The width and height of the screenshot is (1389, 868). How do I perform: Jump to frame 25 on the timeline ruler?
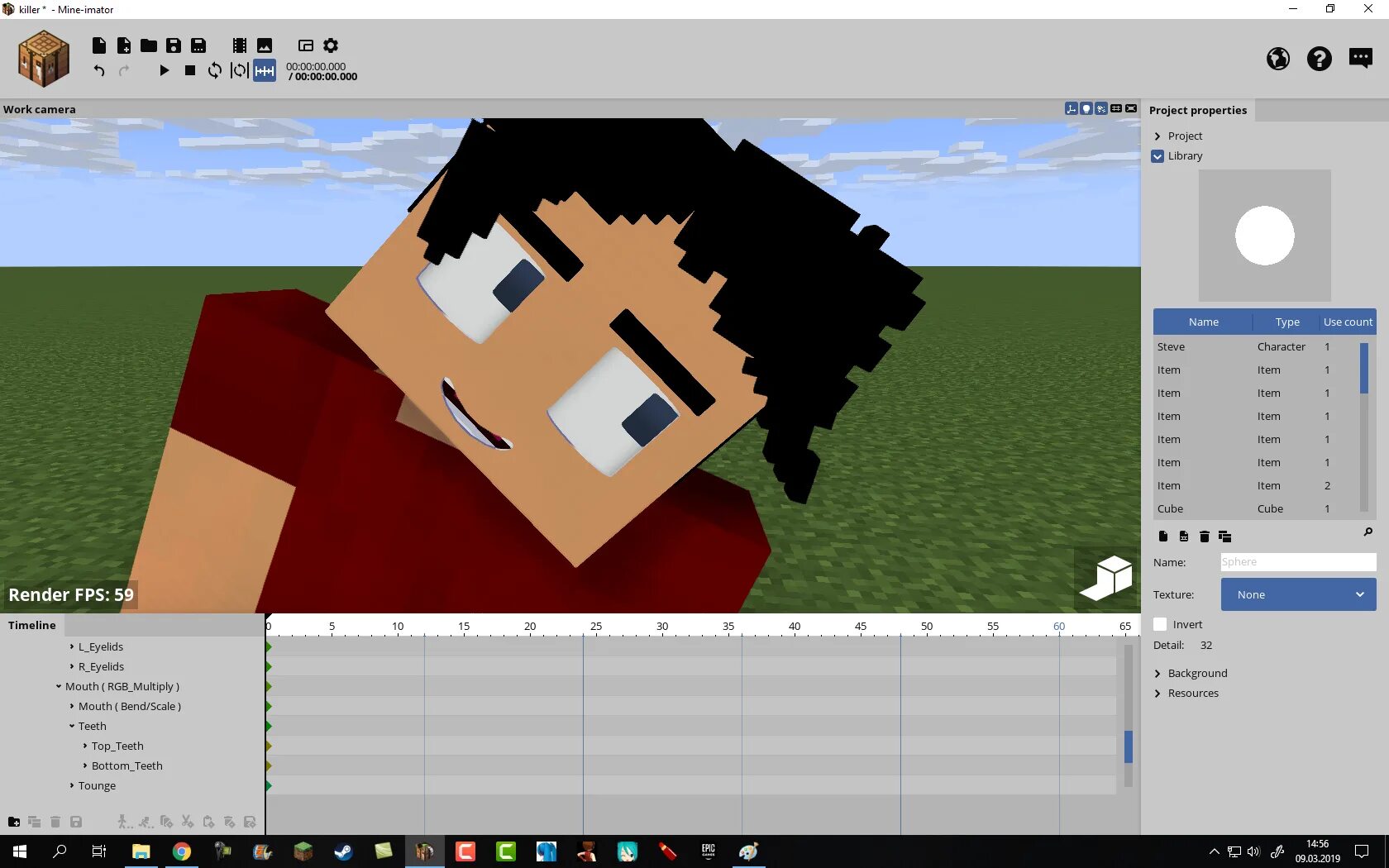(x=596, y=626)
